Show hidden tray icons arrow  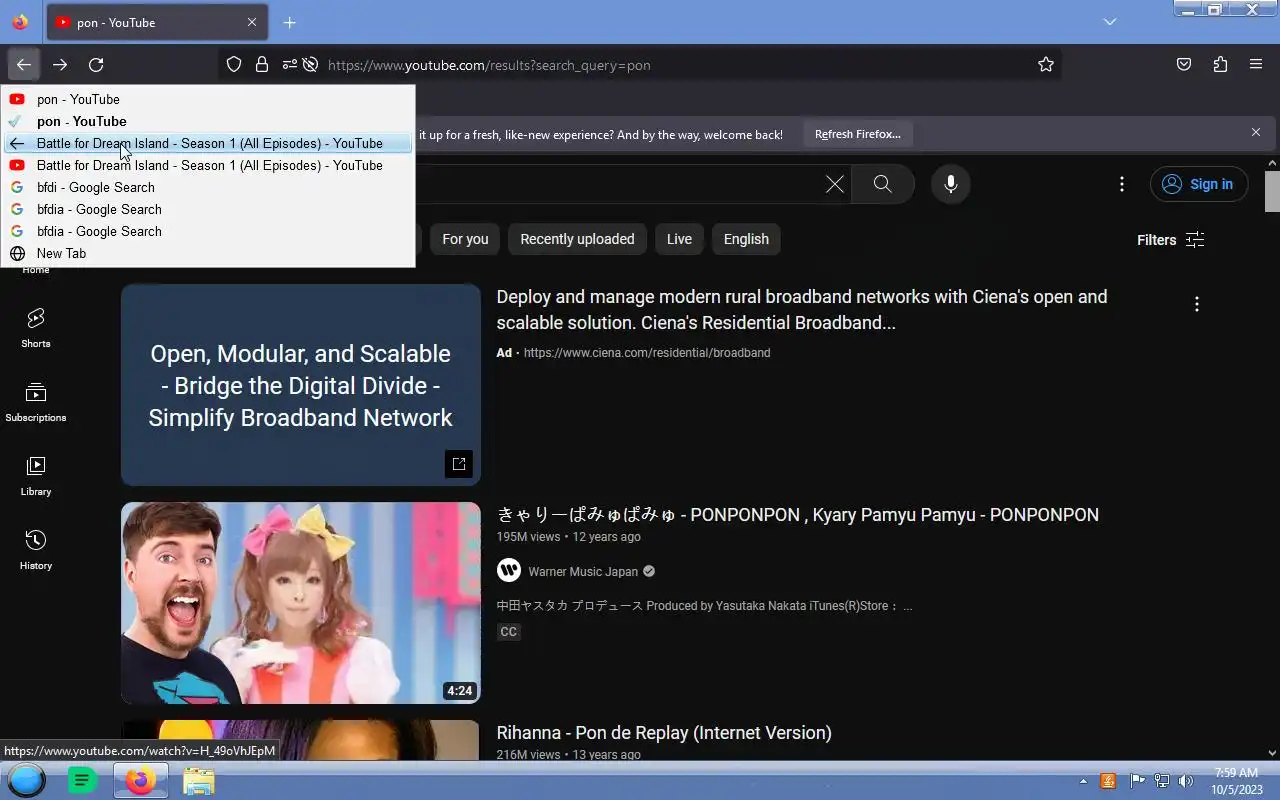(x=1083, y=781)
